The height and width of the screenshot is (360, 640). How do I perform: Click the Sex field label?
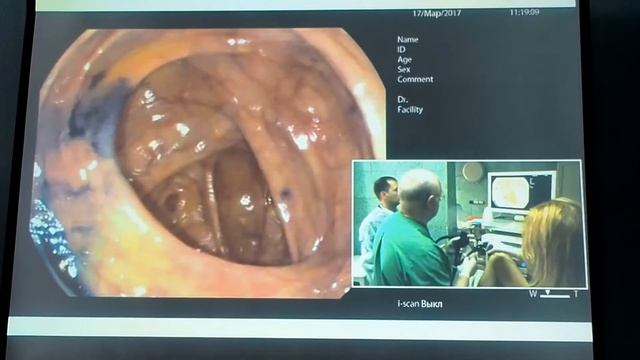pos(404,69)
